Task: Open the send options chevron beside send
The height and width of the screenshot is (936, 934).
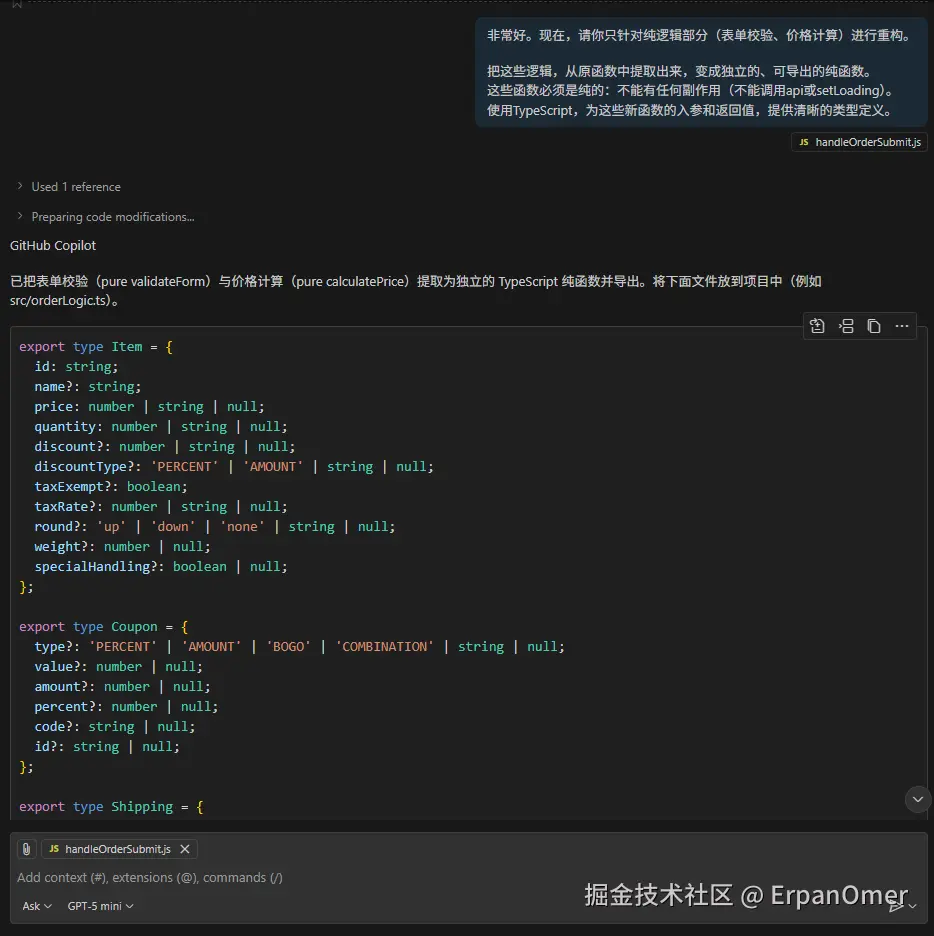Action: point(913,906)
